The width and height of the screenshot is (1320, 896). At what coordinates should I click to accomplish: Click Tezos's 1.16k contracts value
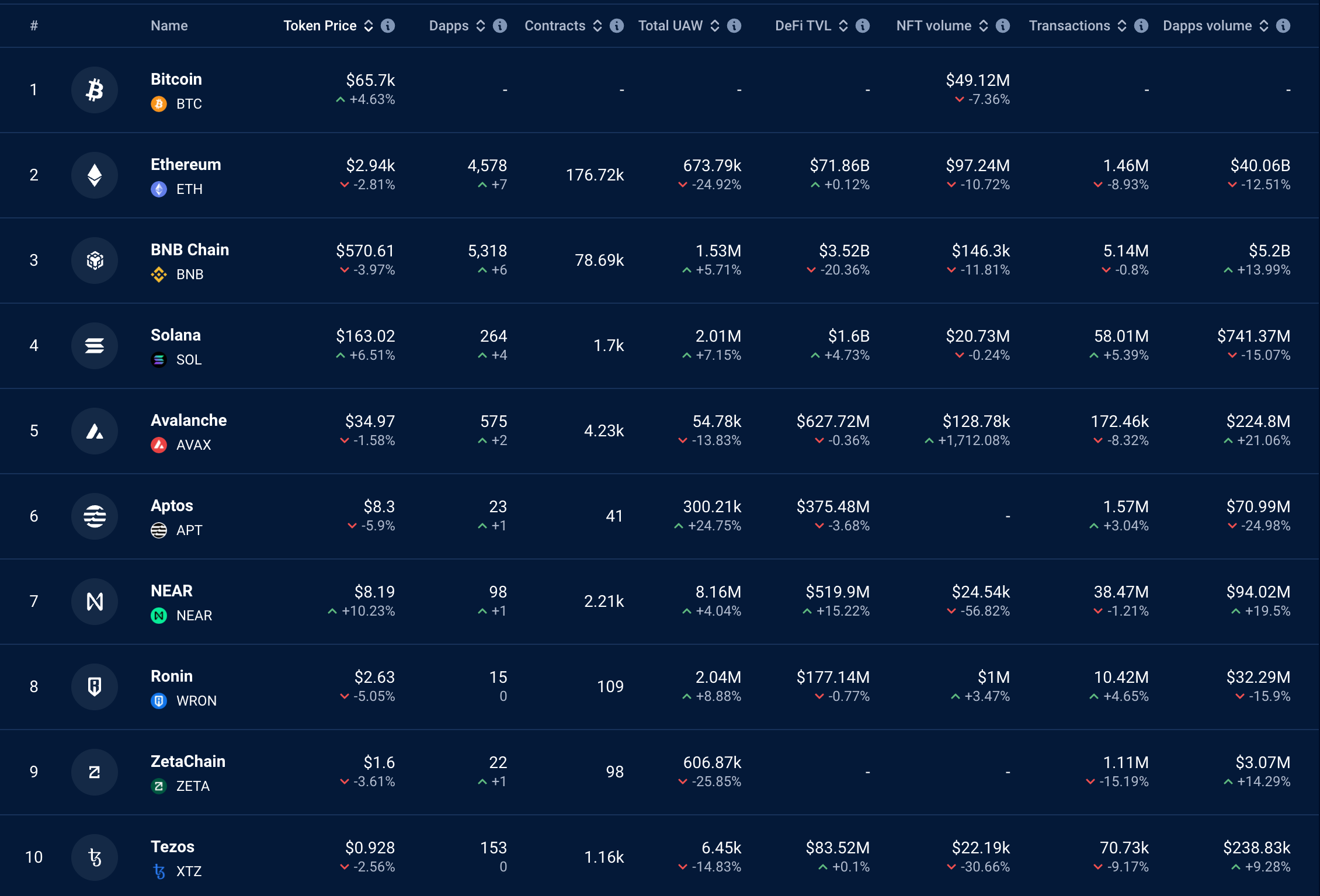click(604, 857)
